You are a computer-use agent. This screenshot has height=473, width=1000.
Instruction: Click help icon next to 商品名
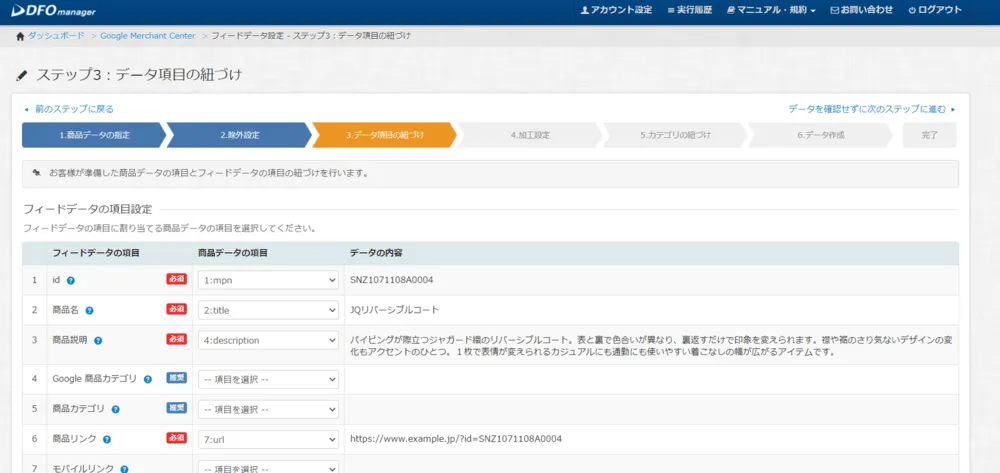(89, 310)
